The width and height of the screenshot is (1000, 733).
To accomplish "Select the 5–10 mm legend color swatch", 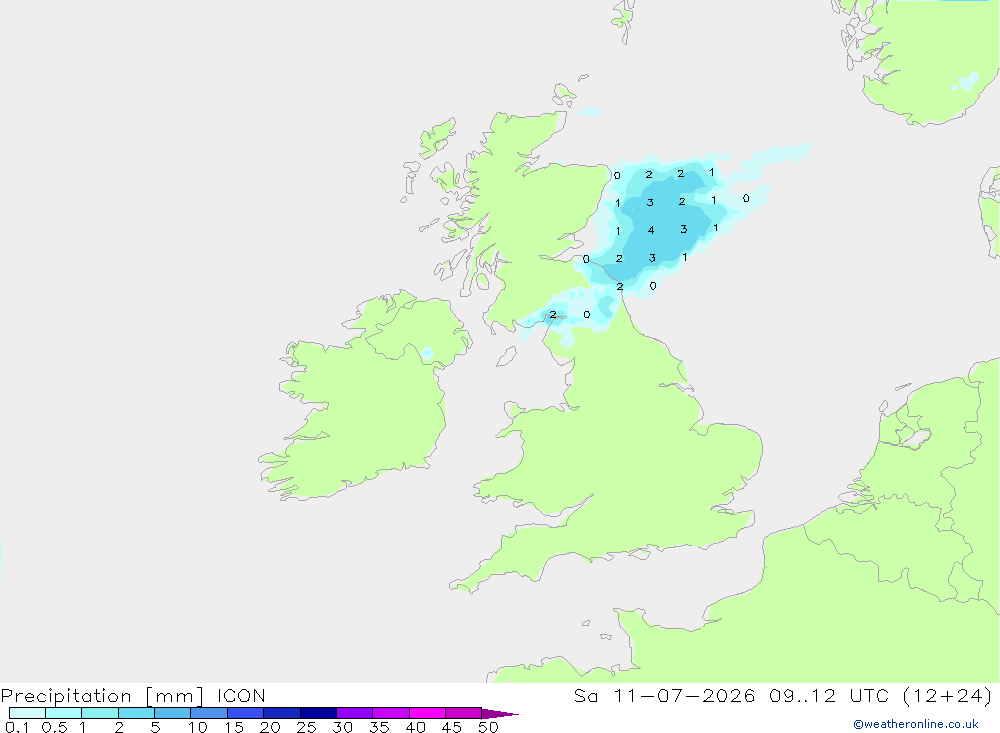I will 173,713.
